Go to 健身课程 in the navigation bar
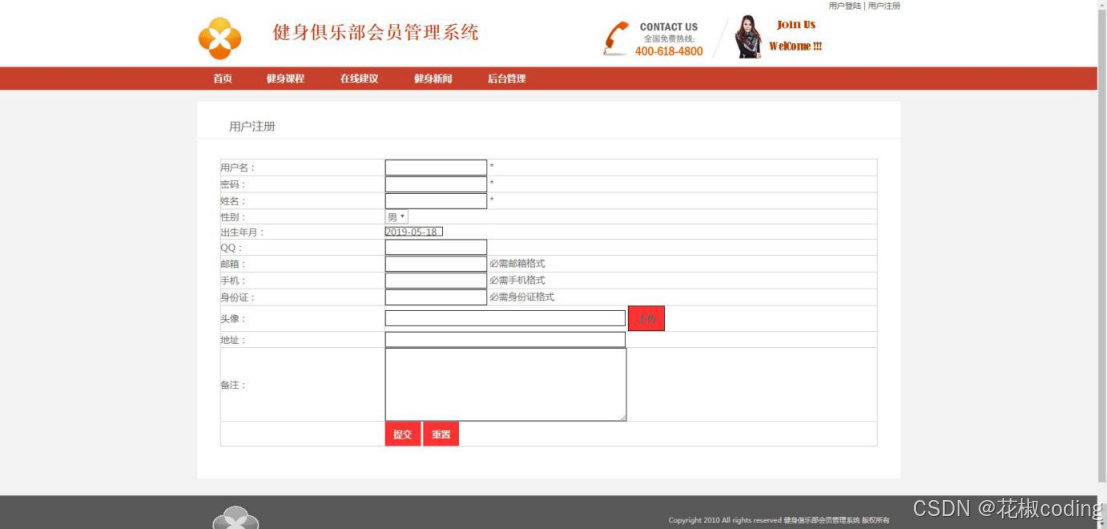Screen dimensions: 1107x529 tap(285, 79)
